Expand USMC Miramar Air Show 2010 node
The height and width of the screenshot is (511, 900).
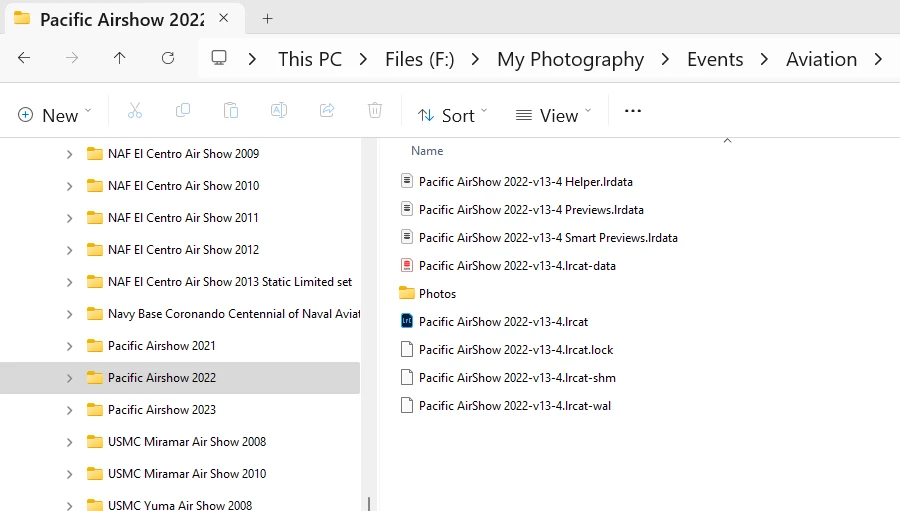(69, 475)
